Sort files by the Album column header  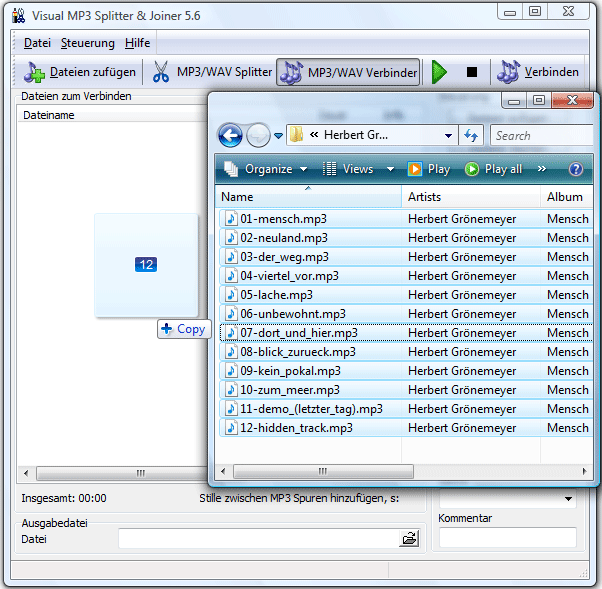click(x=567, y=197)
